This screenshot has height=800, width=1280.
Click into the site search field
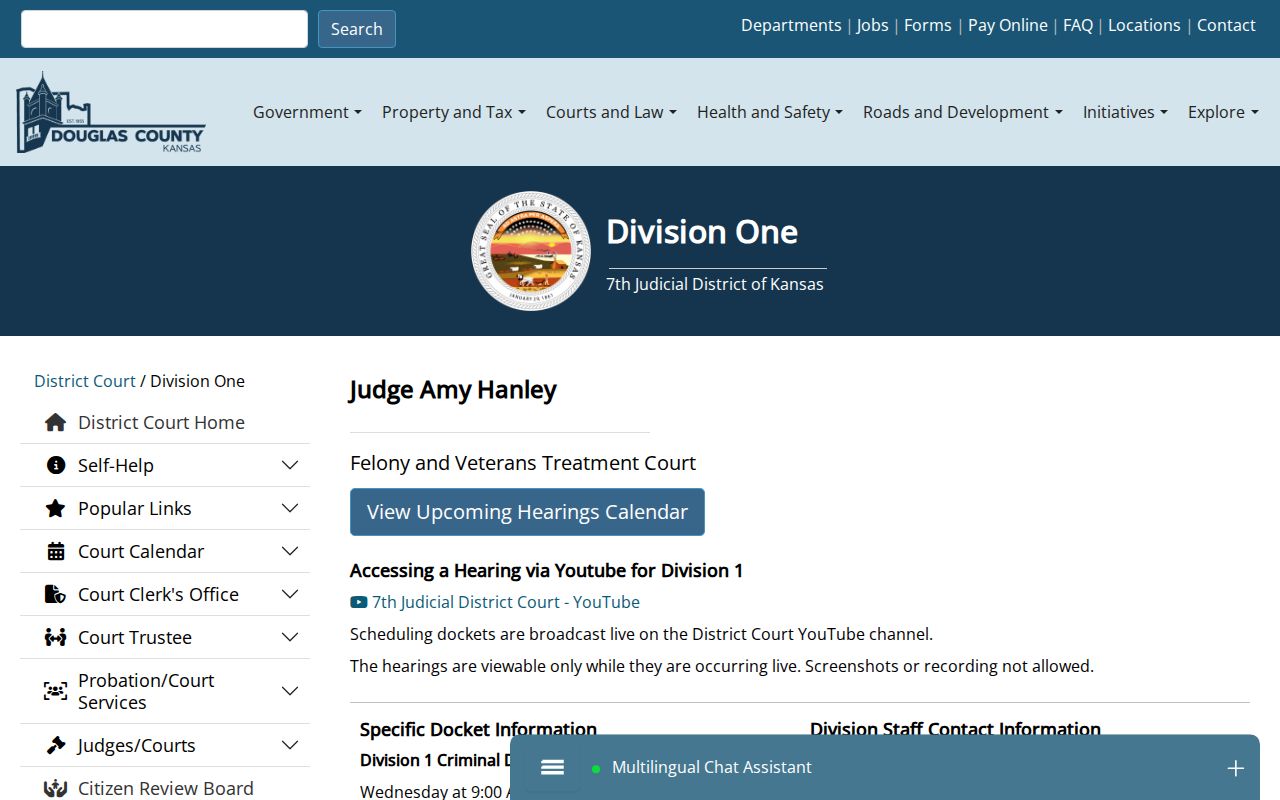[x=164, y=29]
